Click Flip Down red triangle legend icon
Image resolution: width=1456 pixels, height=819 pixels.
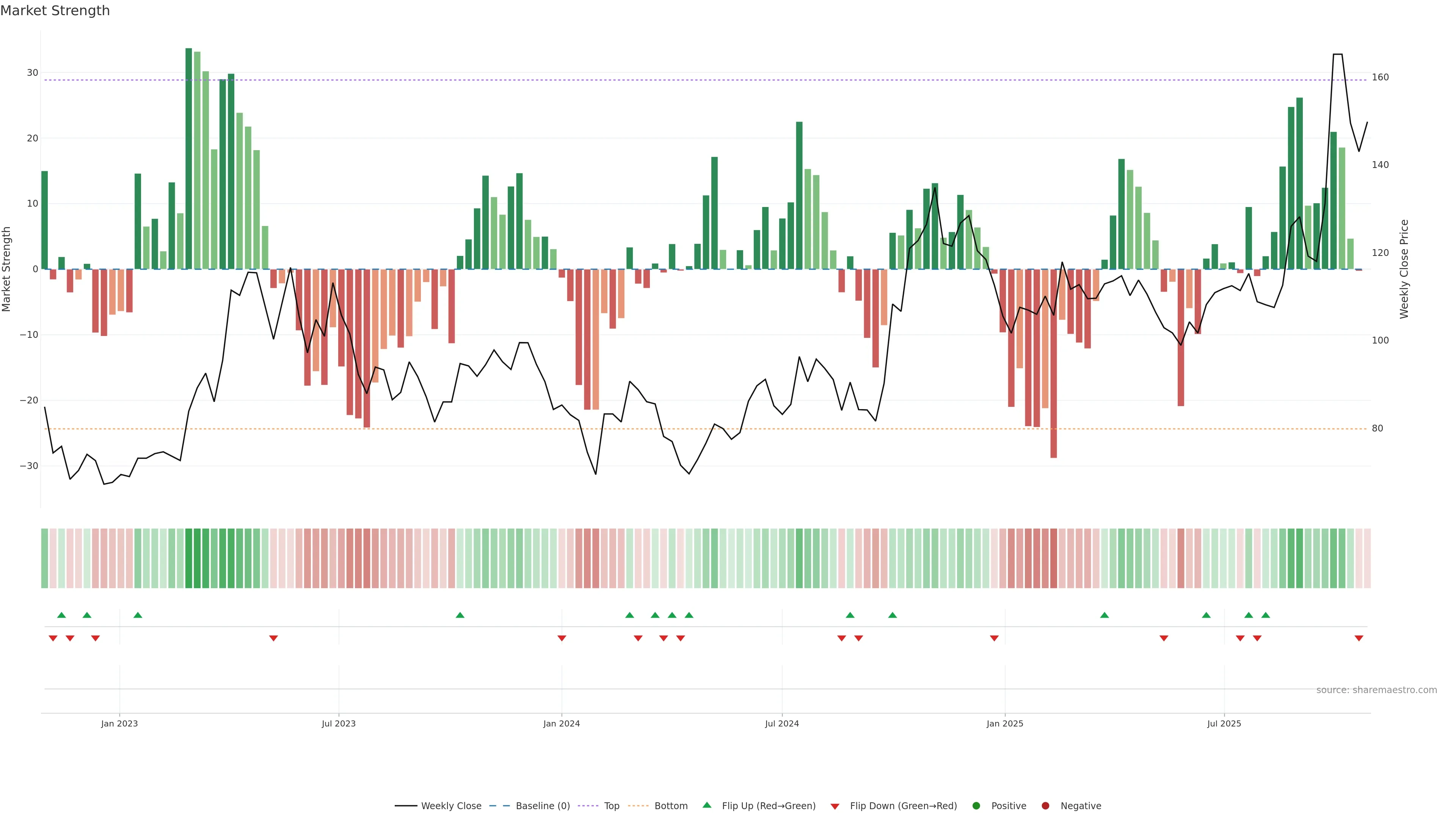pyautogui.click(x=835, y=806)
